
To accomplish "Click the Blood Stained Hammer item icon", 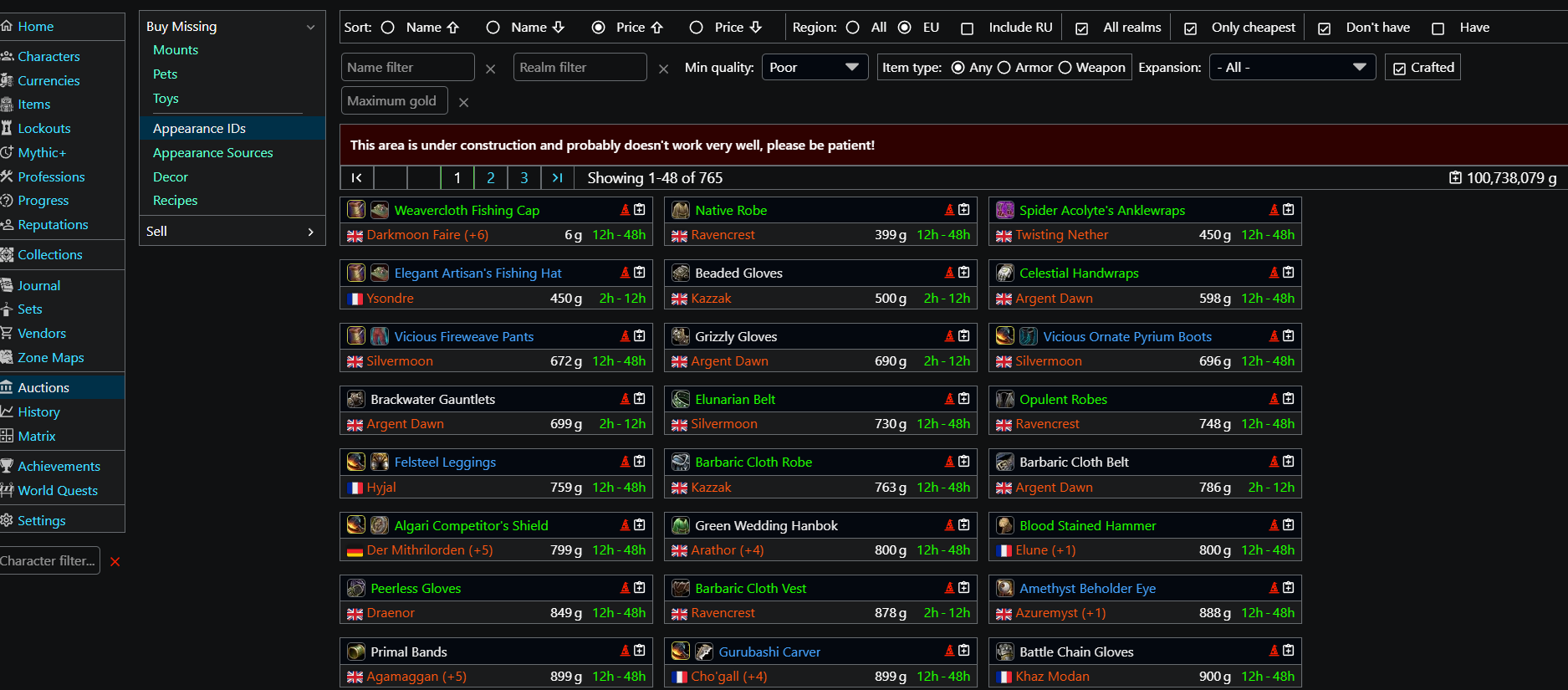I will [x=1005, y=525].
